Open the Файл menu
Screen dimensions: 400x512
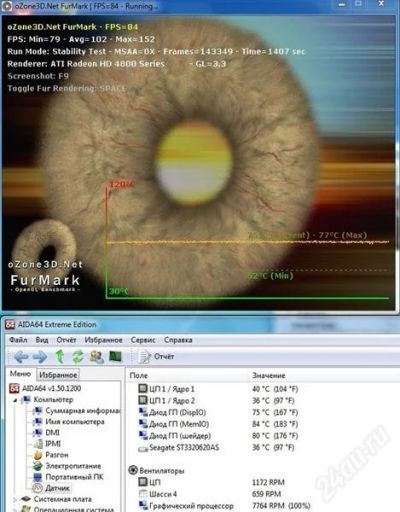18,340
